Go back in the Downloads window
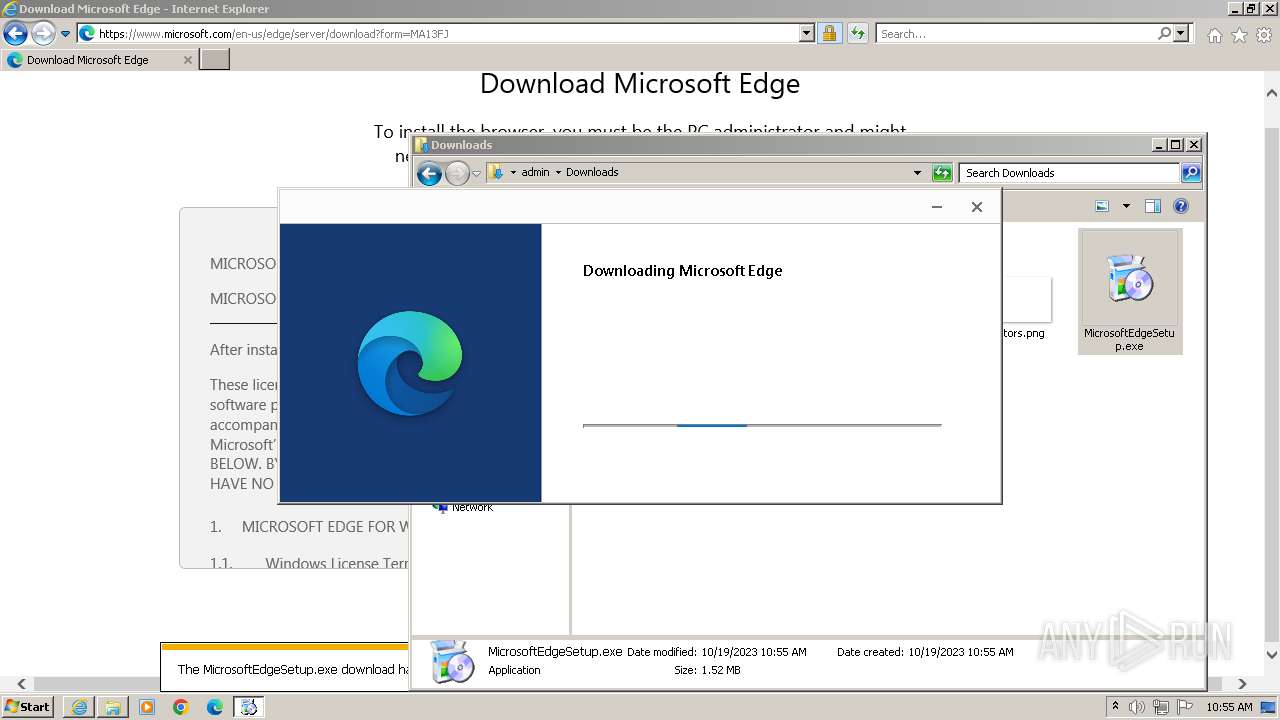Viewport: 1280px width, 720px height. coord(429,174)
